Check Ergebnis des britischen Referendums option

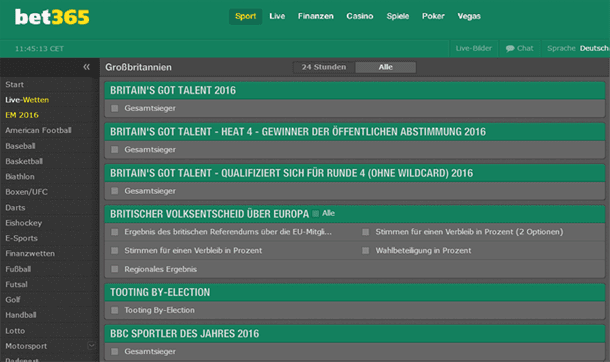pyautogui.click(x=115, y=232)
